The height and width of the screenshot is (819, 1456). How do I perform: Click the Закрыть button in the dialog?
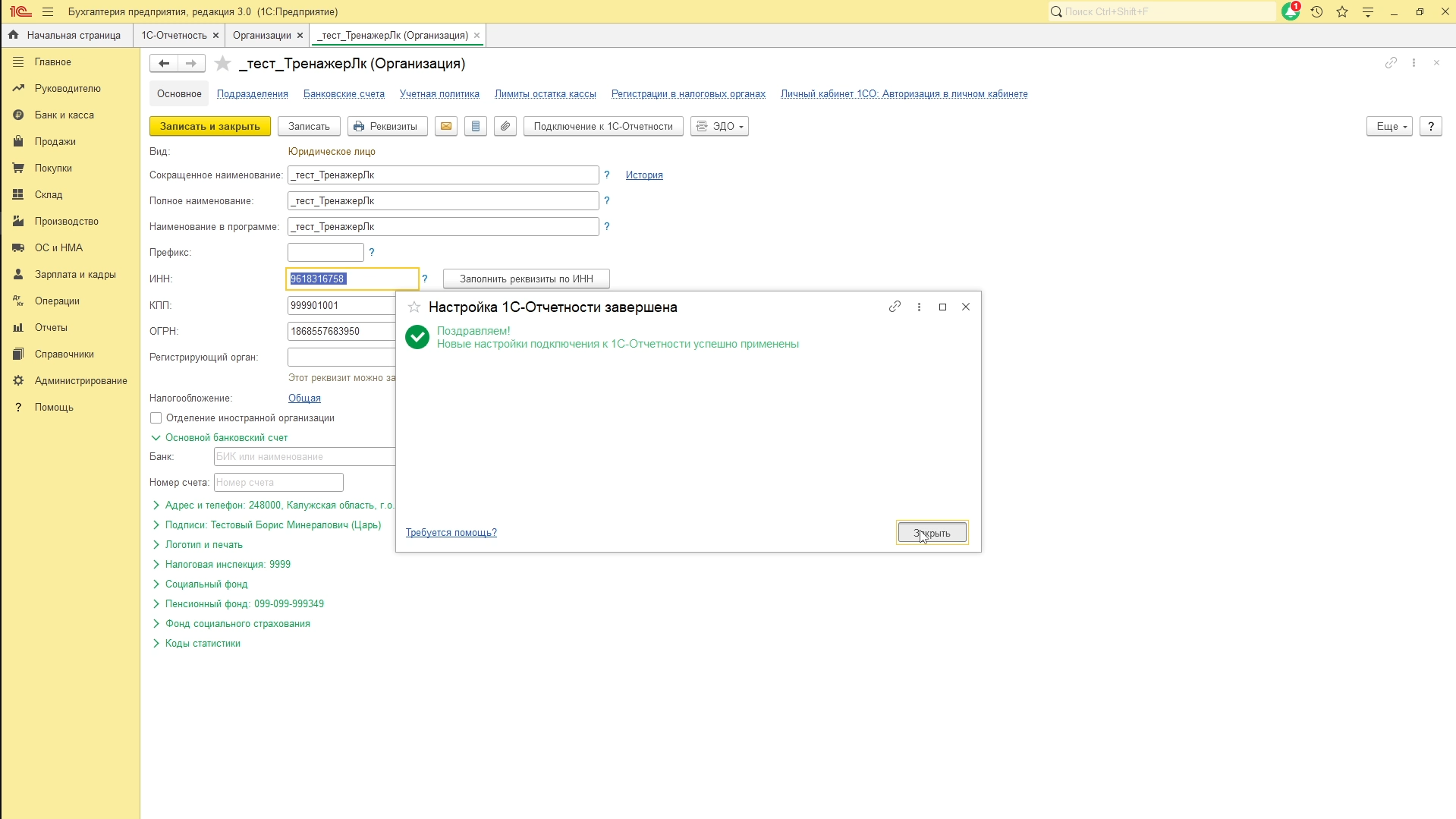pyautogui.click(x=932, y=533)
